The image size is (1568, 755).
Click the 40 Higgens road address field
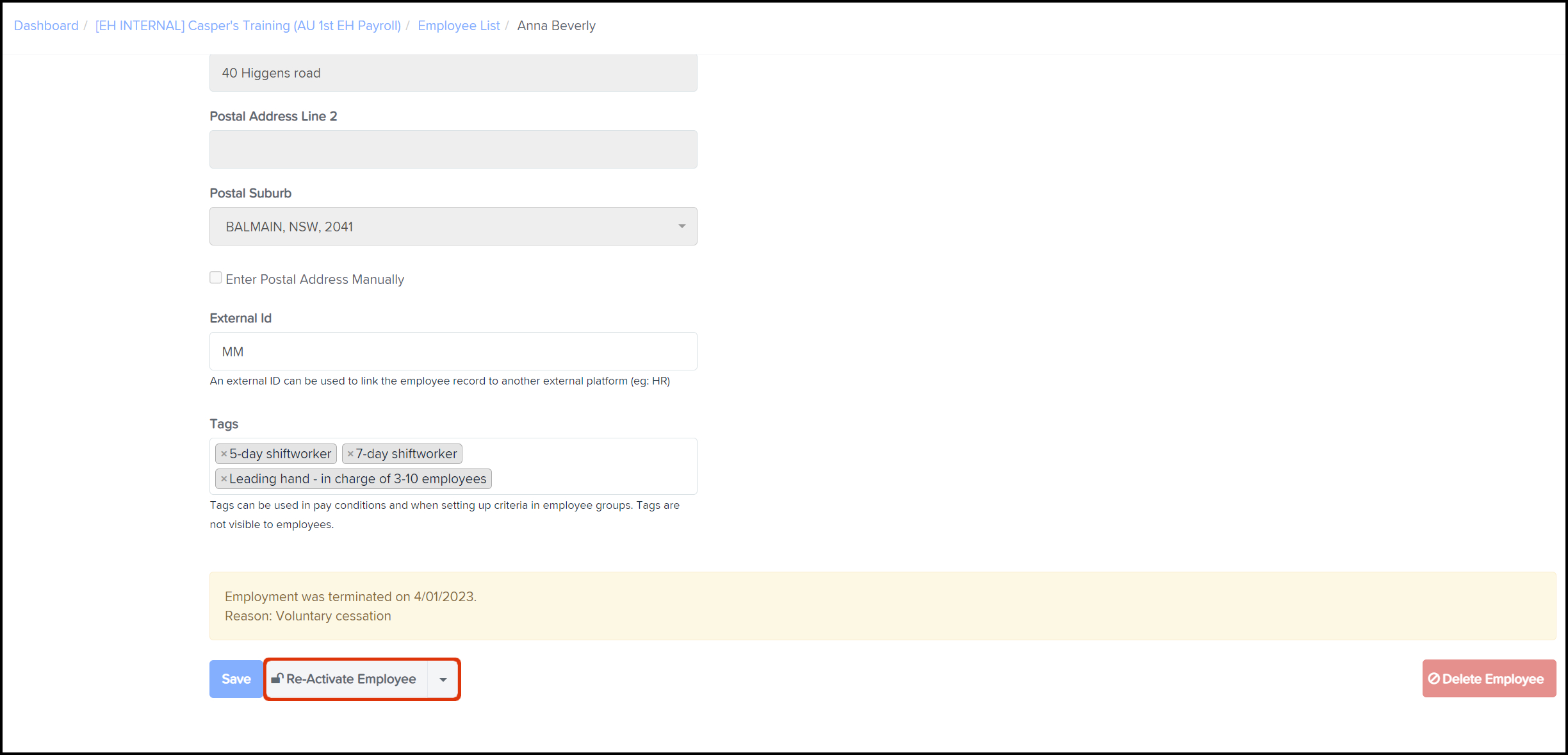click(453, 73)
